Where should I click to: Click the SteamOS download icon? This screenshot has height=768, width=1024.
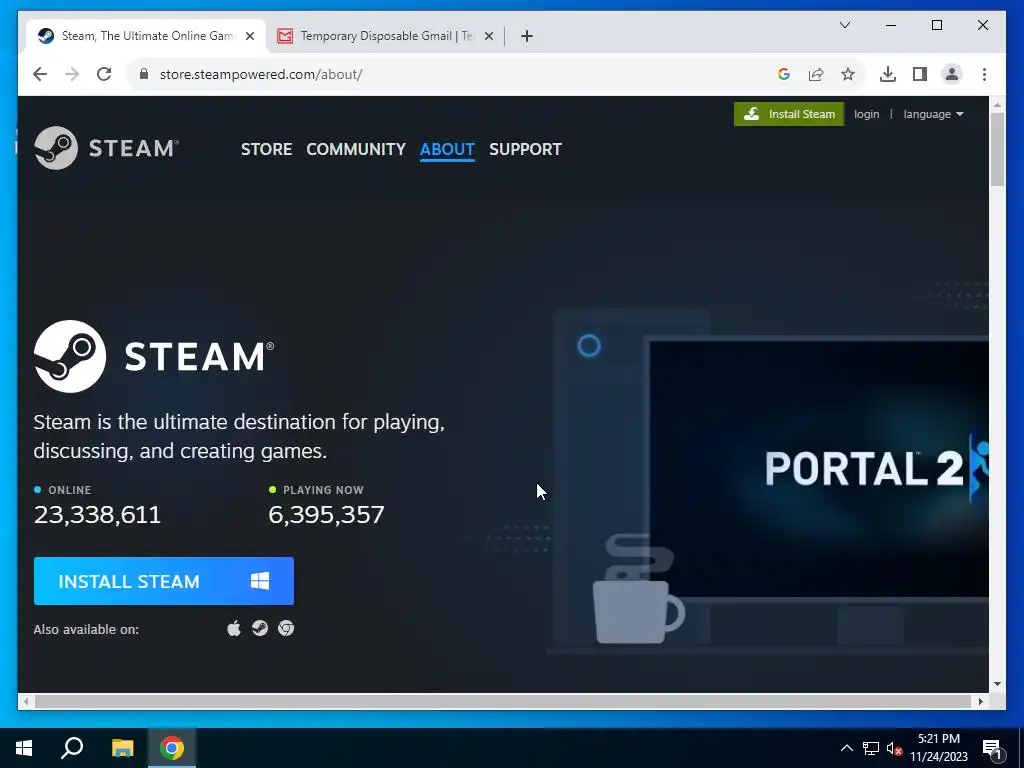pos(260,628)
